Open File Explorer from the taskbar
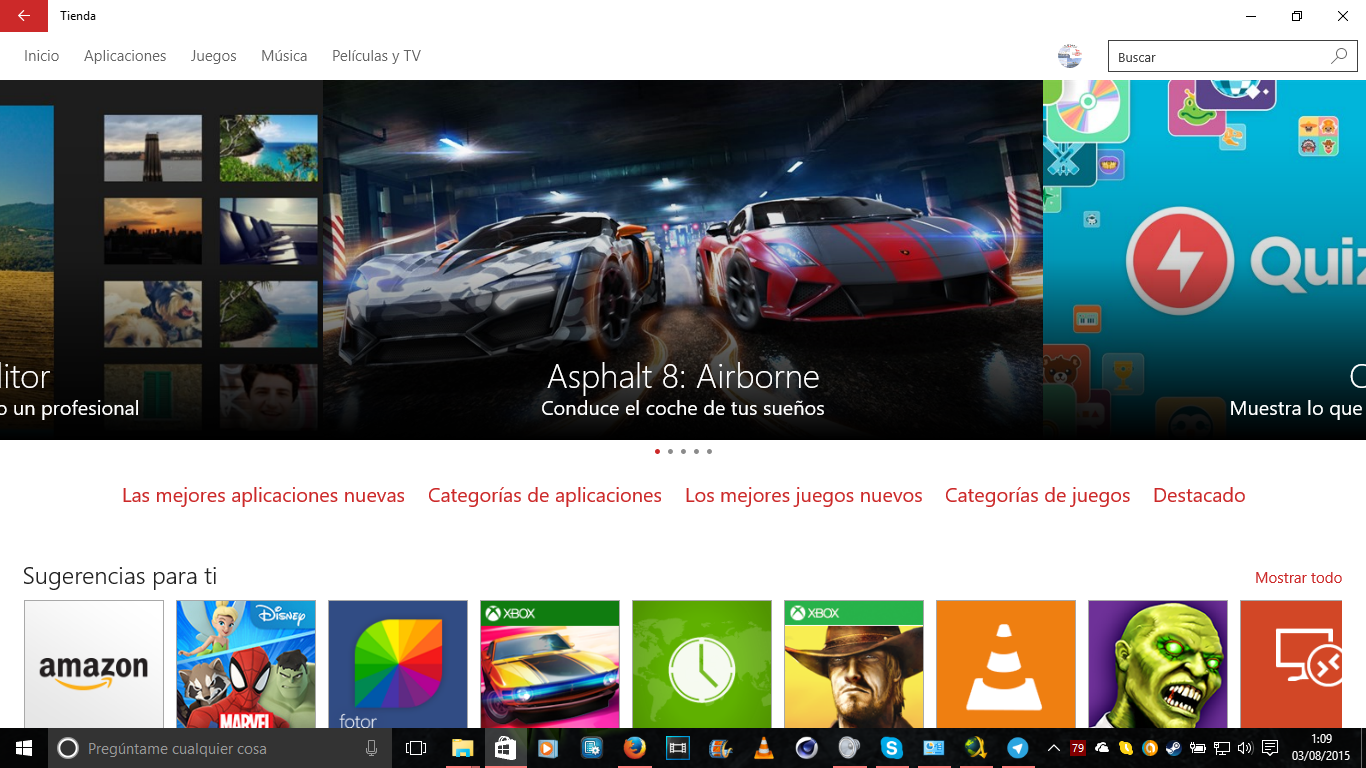 coord(462,748)
